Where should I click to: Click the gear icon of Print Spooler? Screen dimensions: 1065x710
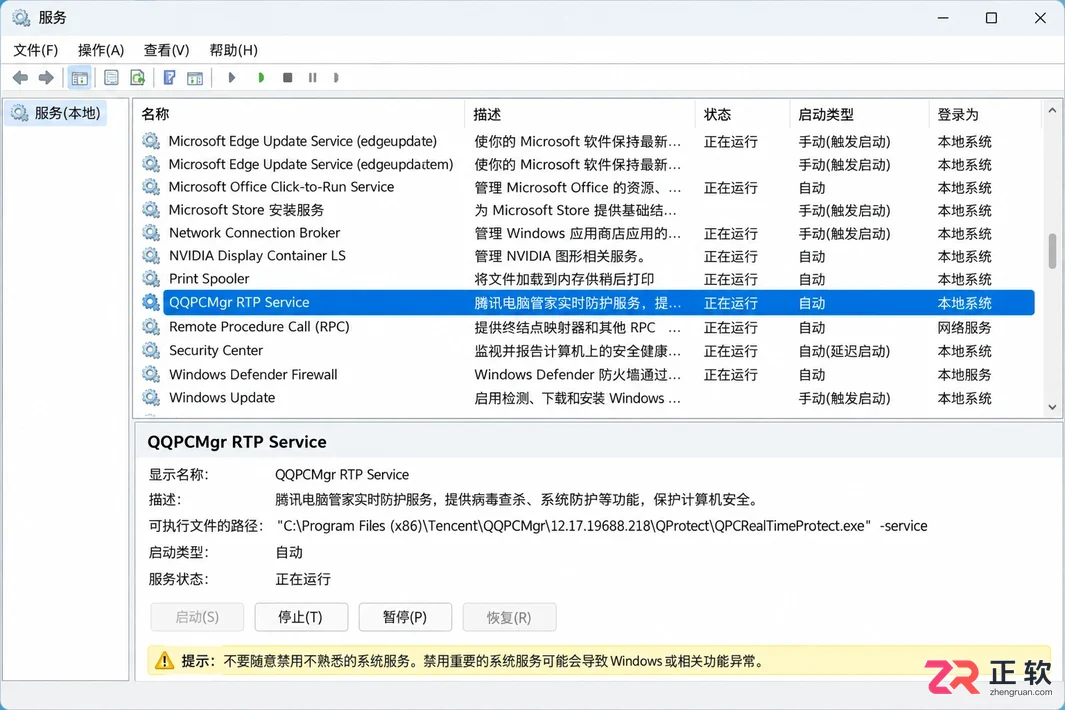tap(151, 279)
